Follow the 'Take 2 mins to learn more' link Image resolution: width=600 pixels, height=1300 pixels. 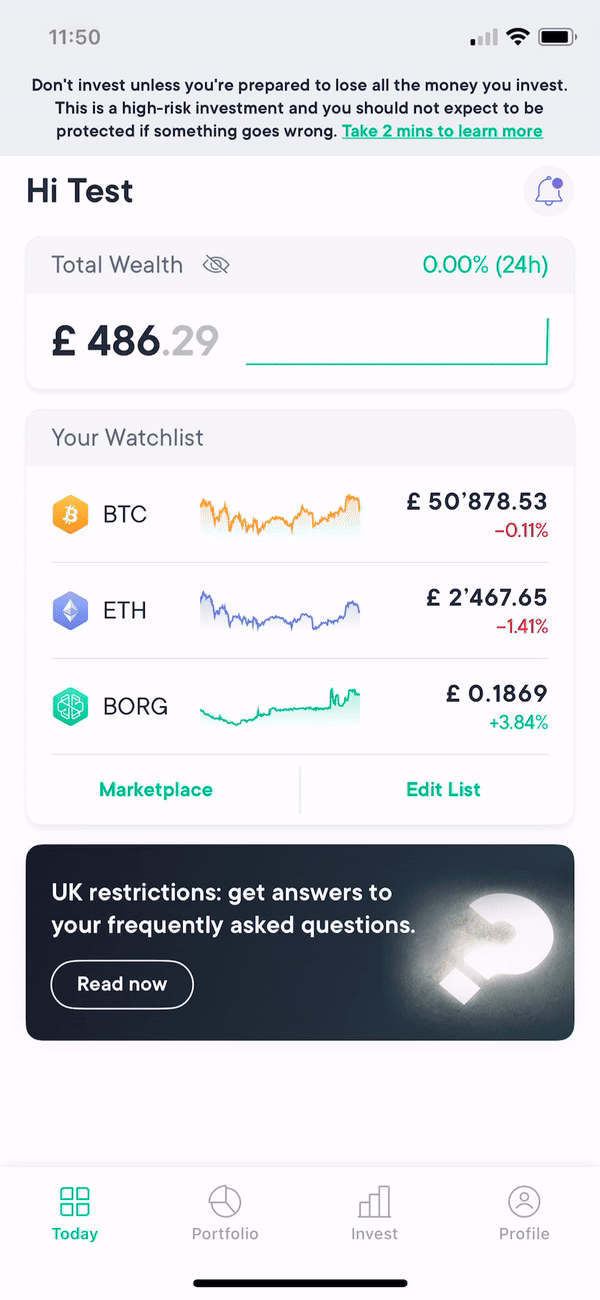[442, 131]
